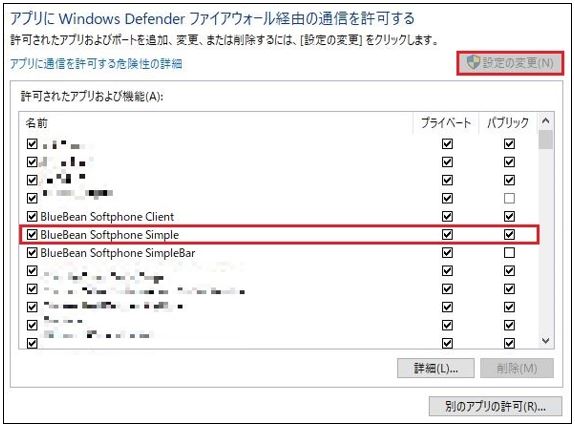This screenshot has height=427, width=575.
Task: Toggle public checkbox for BlueBean Softphone Client
Action: [509, 216]
